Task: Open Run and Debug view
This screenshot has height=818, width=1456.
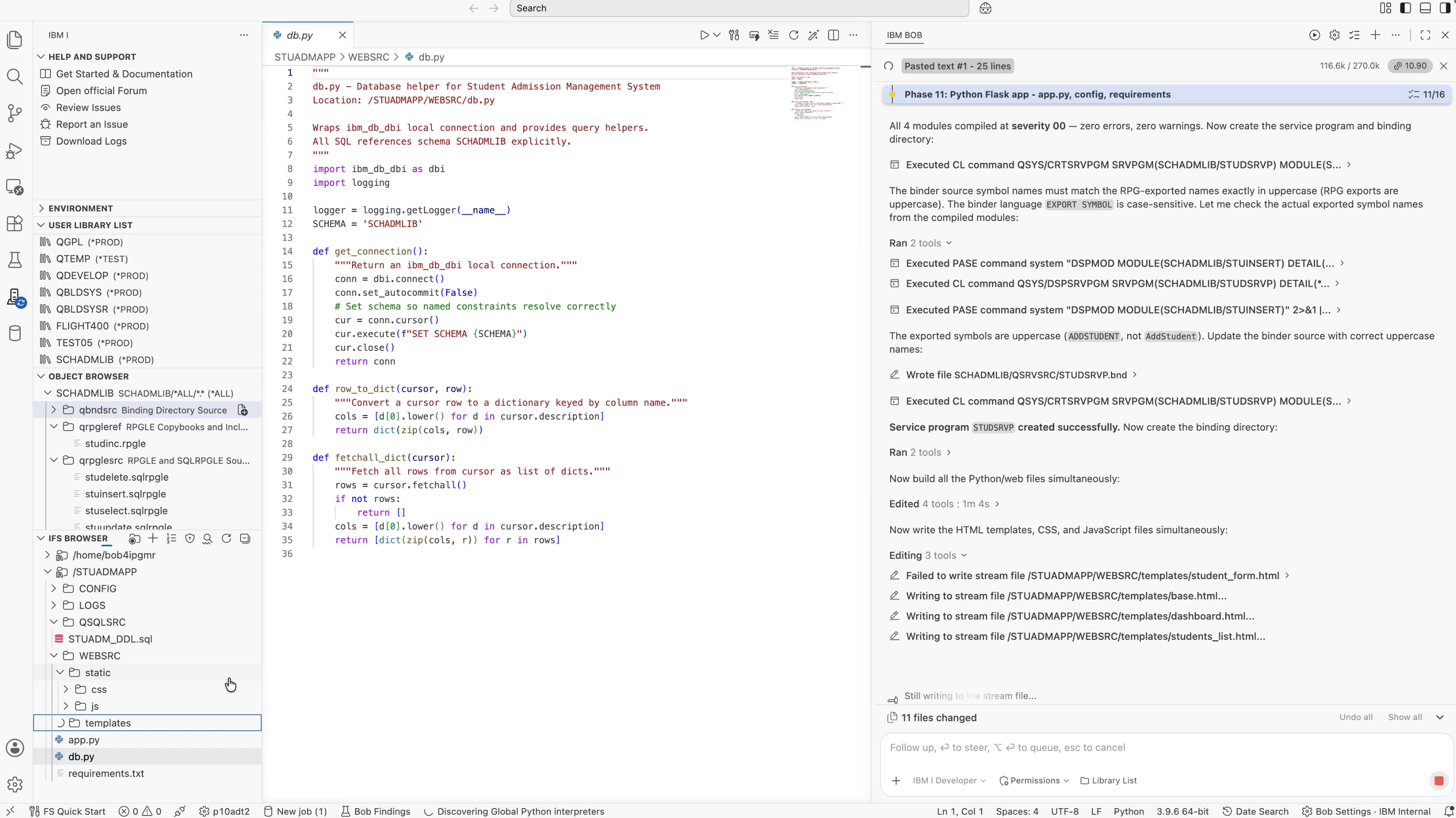Action: point(15,150)
